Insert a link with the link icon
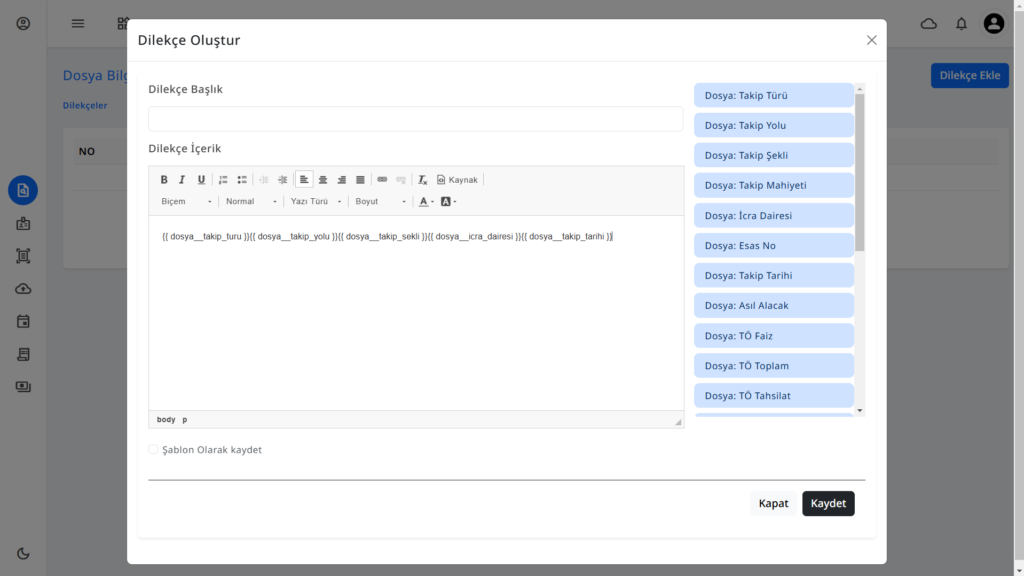The image size is (1024, 576). pos(382,180)
